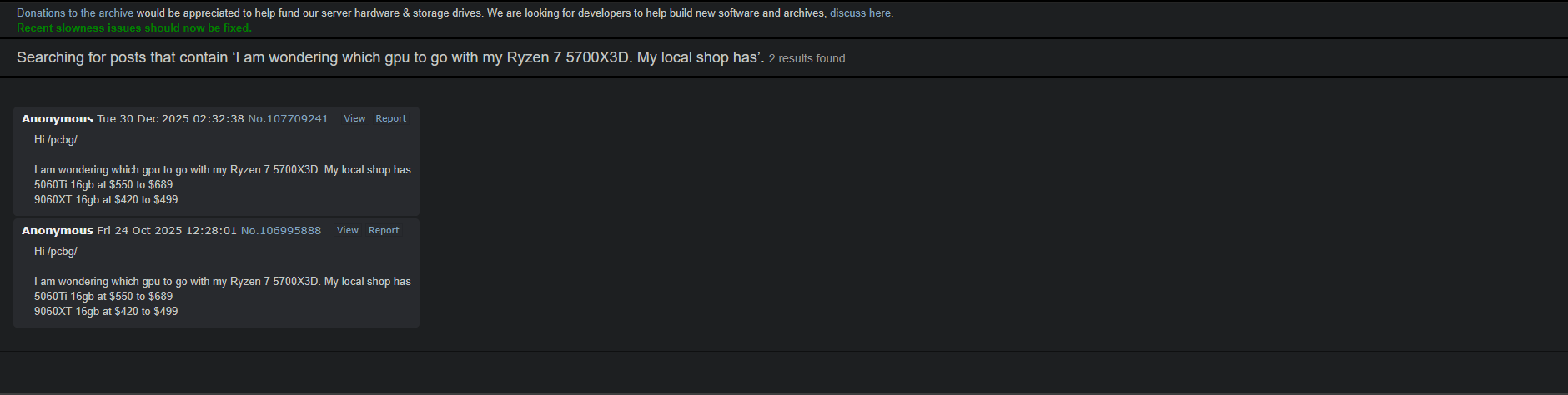Report the 24 Oct 2025 post
The image size is (1568, 395).
click(x=384, y=231)
